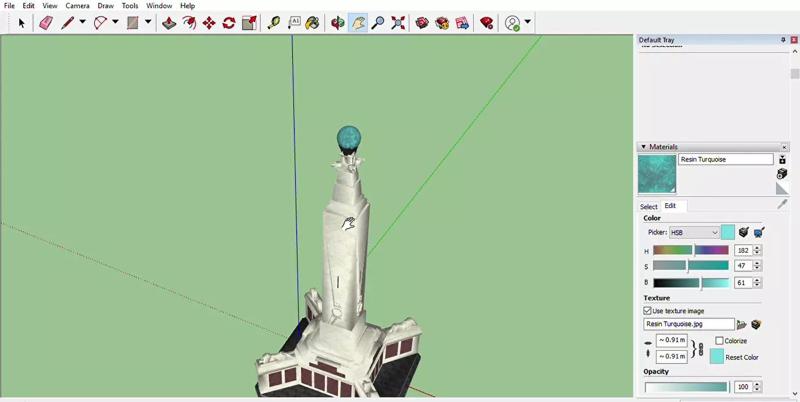Image resolution: width=800 pixels, height=402 pixels.
Task: Open the View menu
Action: [x=50, y=6]
